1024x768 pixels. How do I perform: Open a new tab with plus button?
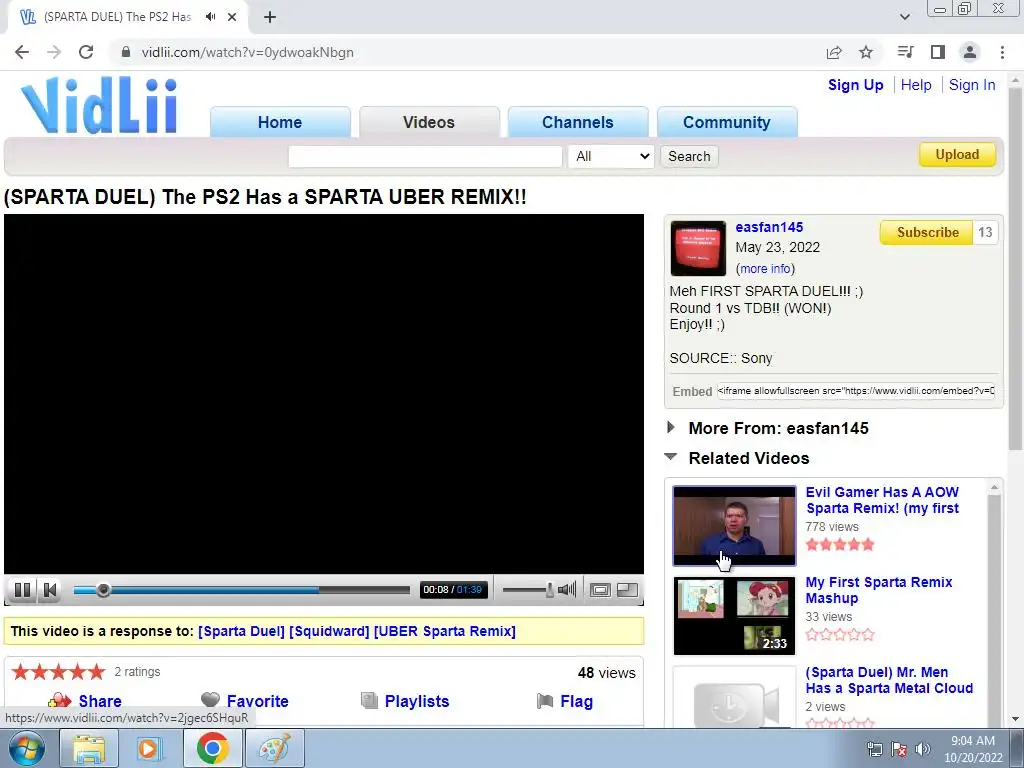(270, 18)
